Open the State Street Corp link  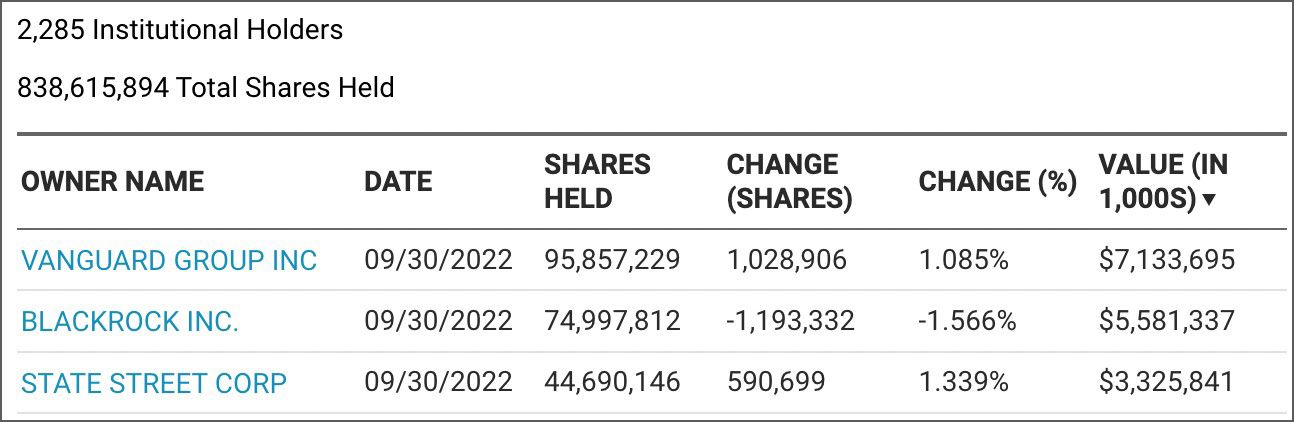click(154, 383)
